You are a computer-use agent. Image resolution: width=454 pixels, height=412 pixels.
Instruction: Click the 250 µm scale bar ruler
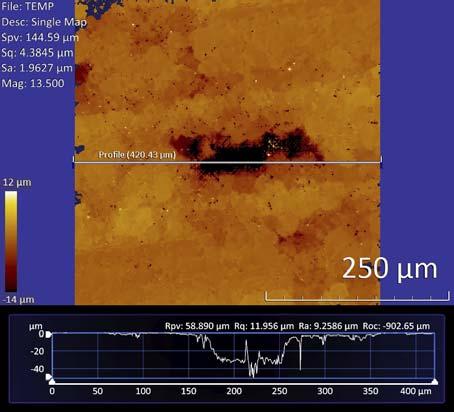(357, 296)
